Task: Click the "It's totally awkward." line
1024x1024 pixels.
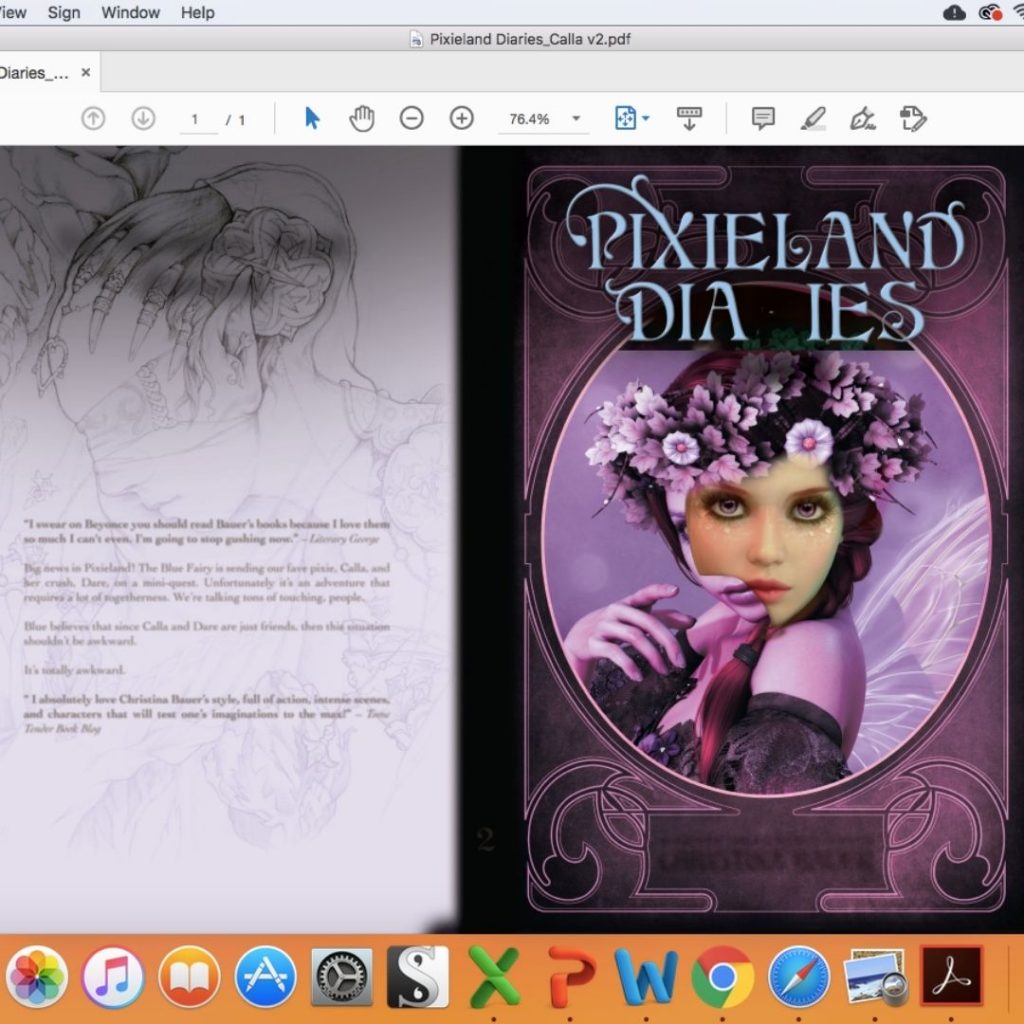Action: click(x=74, y=670)
